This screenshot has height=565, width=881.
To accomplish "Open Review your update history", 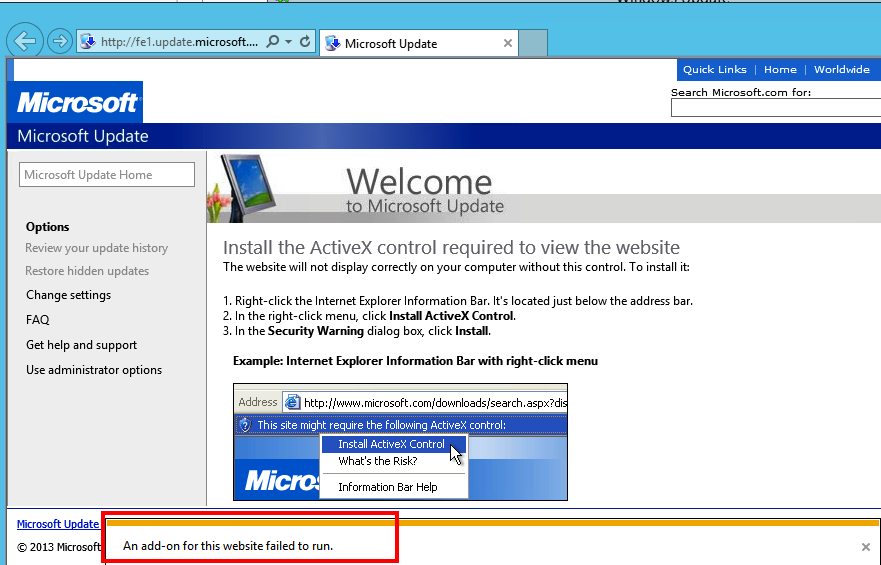I will (x=97, y=248).
